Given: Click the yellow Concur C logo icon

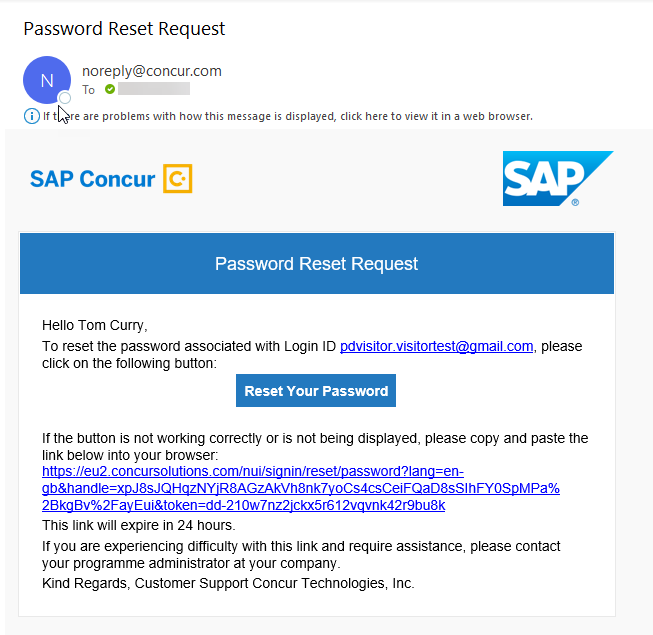Looking at the screenshot, I should coord(177,179).
